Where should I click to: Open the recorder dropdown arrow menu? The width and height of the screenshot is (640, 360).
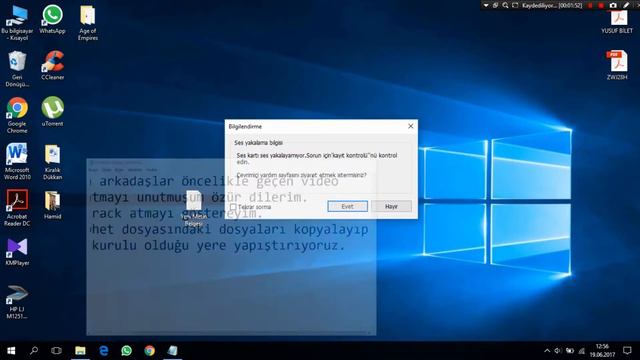coord(486,5)
